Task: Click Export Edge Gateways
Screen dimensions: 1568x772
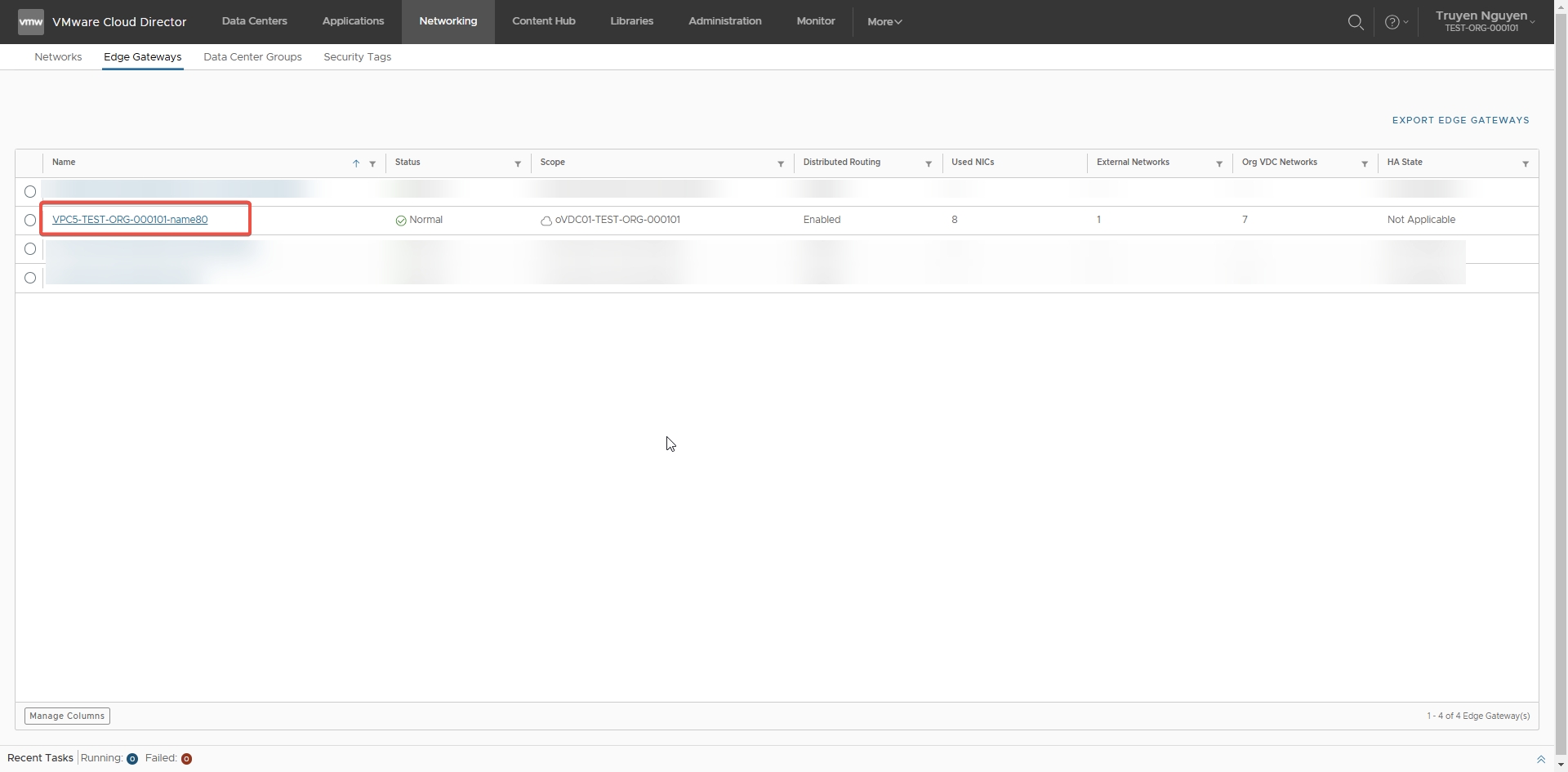Action: (1460, 120)
